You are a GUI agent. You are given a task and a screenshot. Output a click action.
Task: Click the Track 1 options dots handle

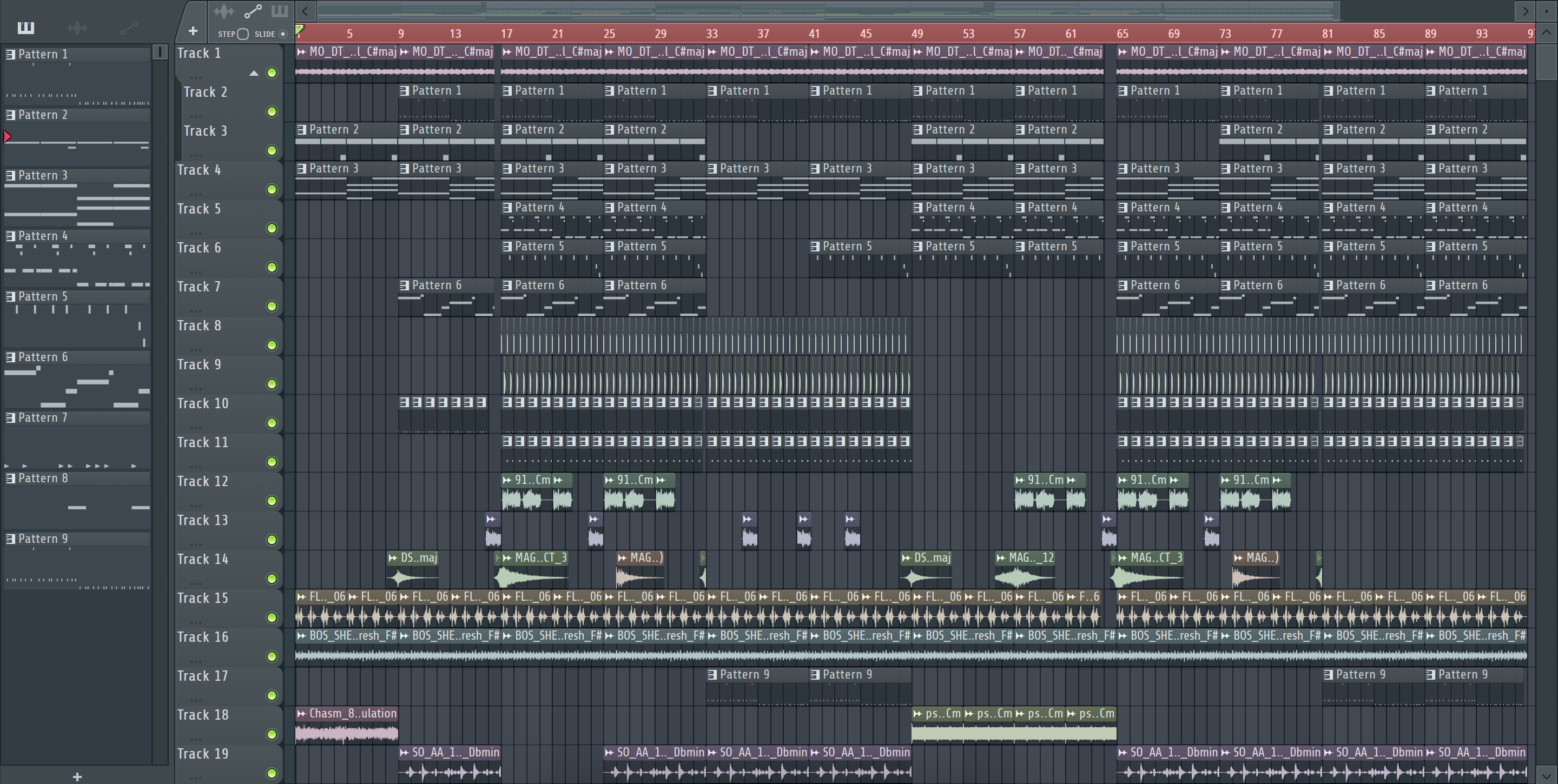click(195, 77)
